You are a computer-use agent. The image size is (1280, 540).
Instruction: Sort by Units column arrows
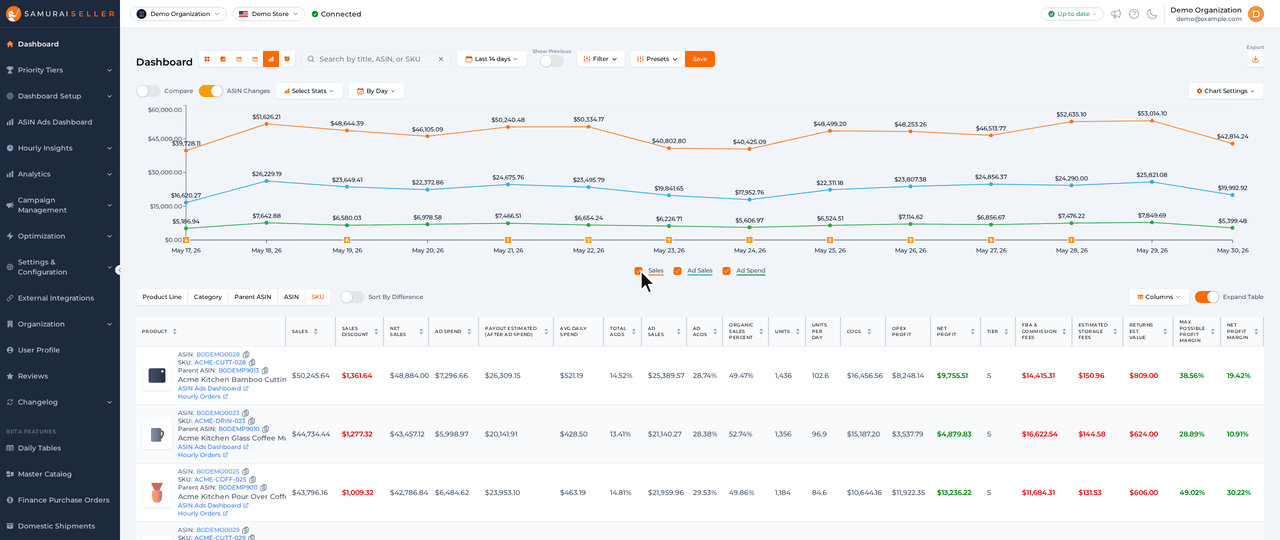[x=797, y=331]
